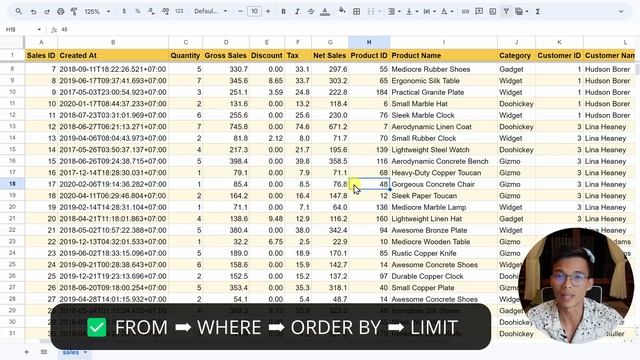The height and width of the screenshot is (360, 640).
Task: Decrease decimal places
Action: 151,11
